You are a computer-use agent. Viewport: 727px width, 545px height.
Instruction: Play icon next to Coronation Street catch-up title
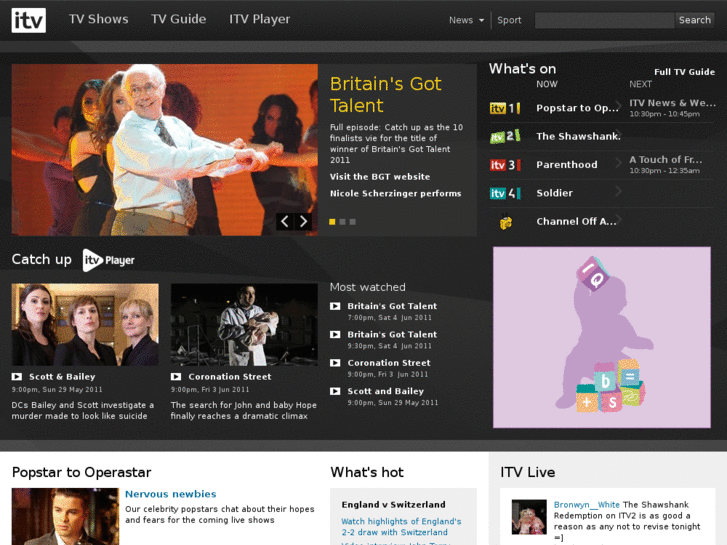pyautogui.click(x=176, y=377)
